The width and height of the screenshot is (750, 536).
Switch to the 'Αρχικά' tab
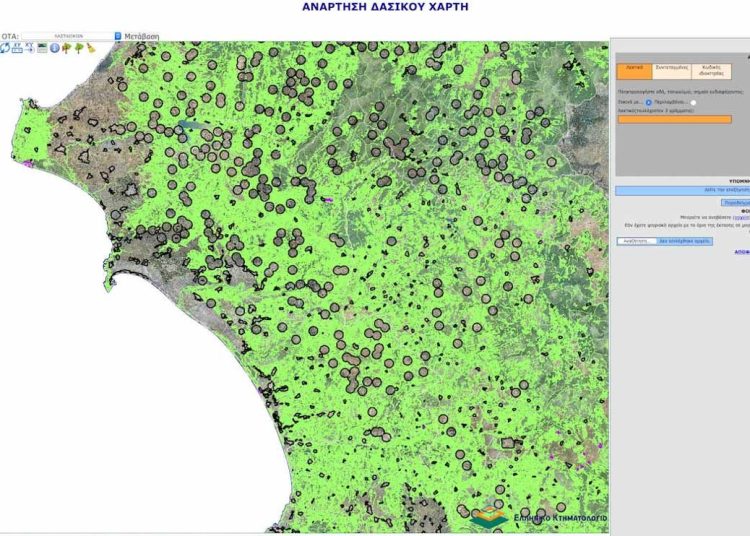(634, 70)
